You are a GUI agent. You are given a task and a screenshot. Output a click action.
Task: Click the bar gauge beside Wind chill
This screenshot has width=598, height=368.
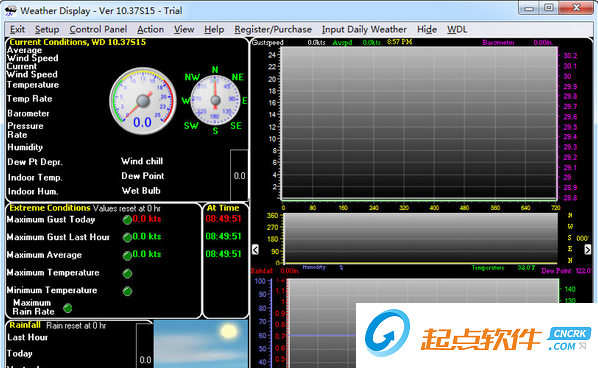pyautogui.click(x=239, y=175)
